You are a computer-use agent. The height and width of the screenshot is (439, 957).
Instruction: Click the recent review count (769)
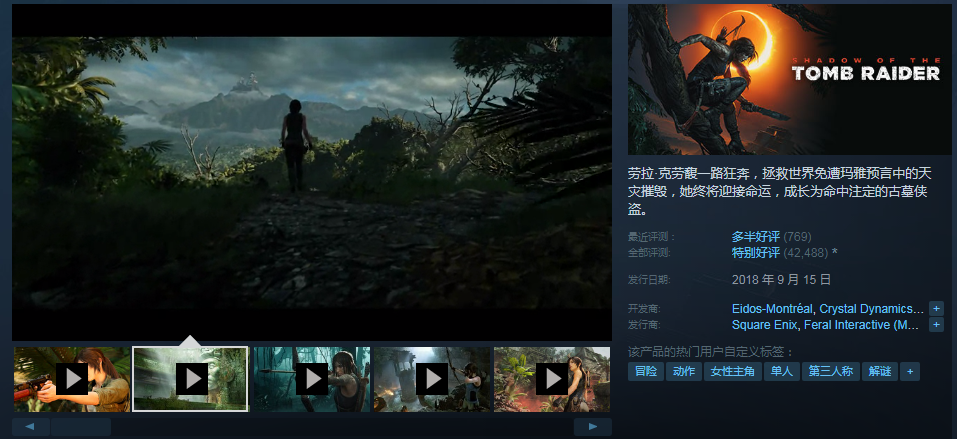[x=797, y=237]
